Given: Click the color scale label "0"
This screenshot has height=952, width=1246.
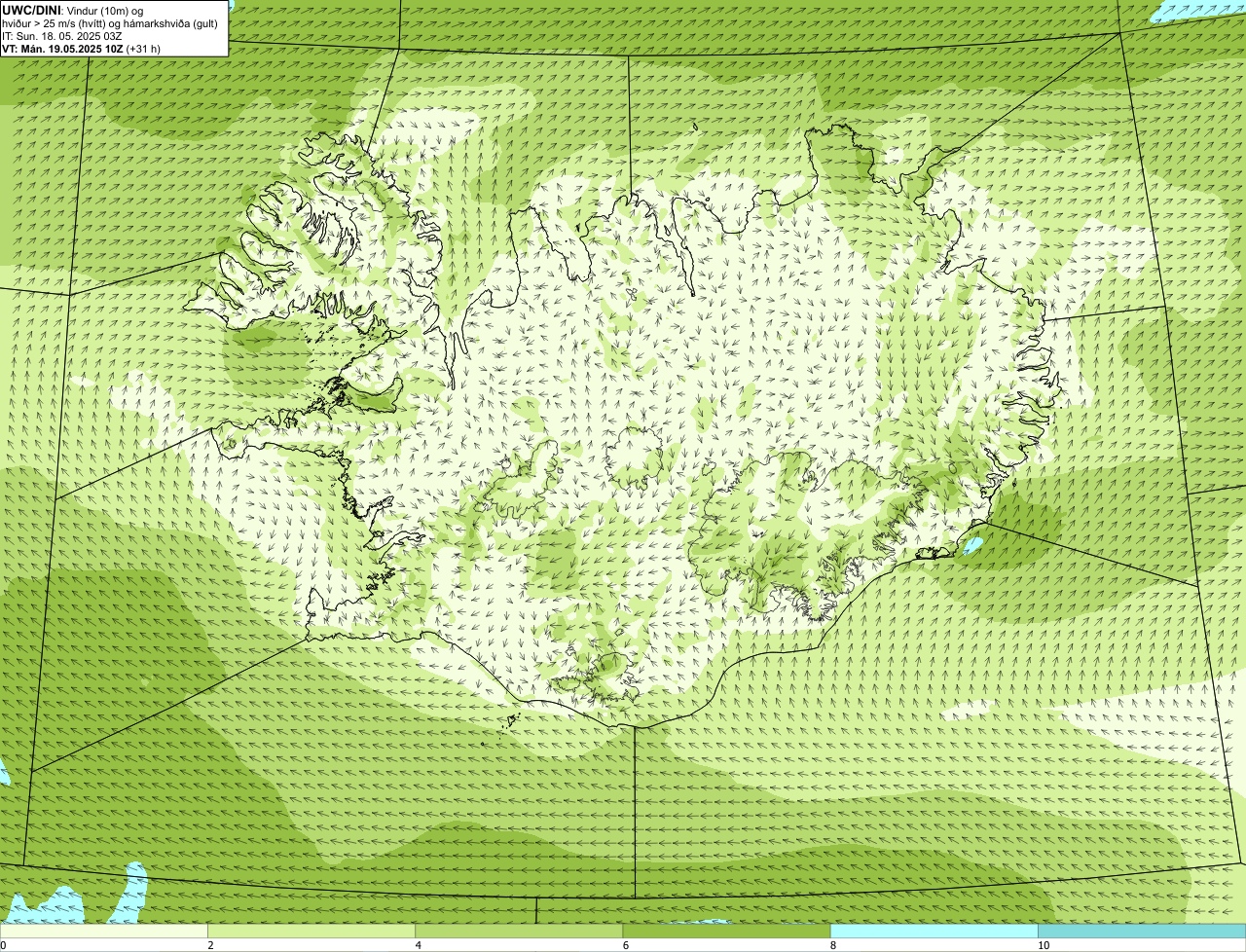Looking at the screenshot, I should point(3,945).
